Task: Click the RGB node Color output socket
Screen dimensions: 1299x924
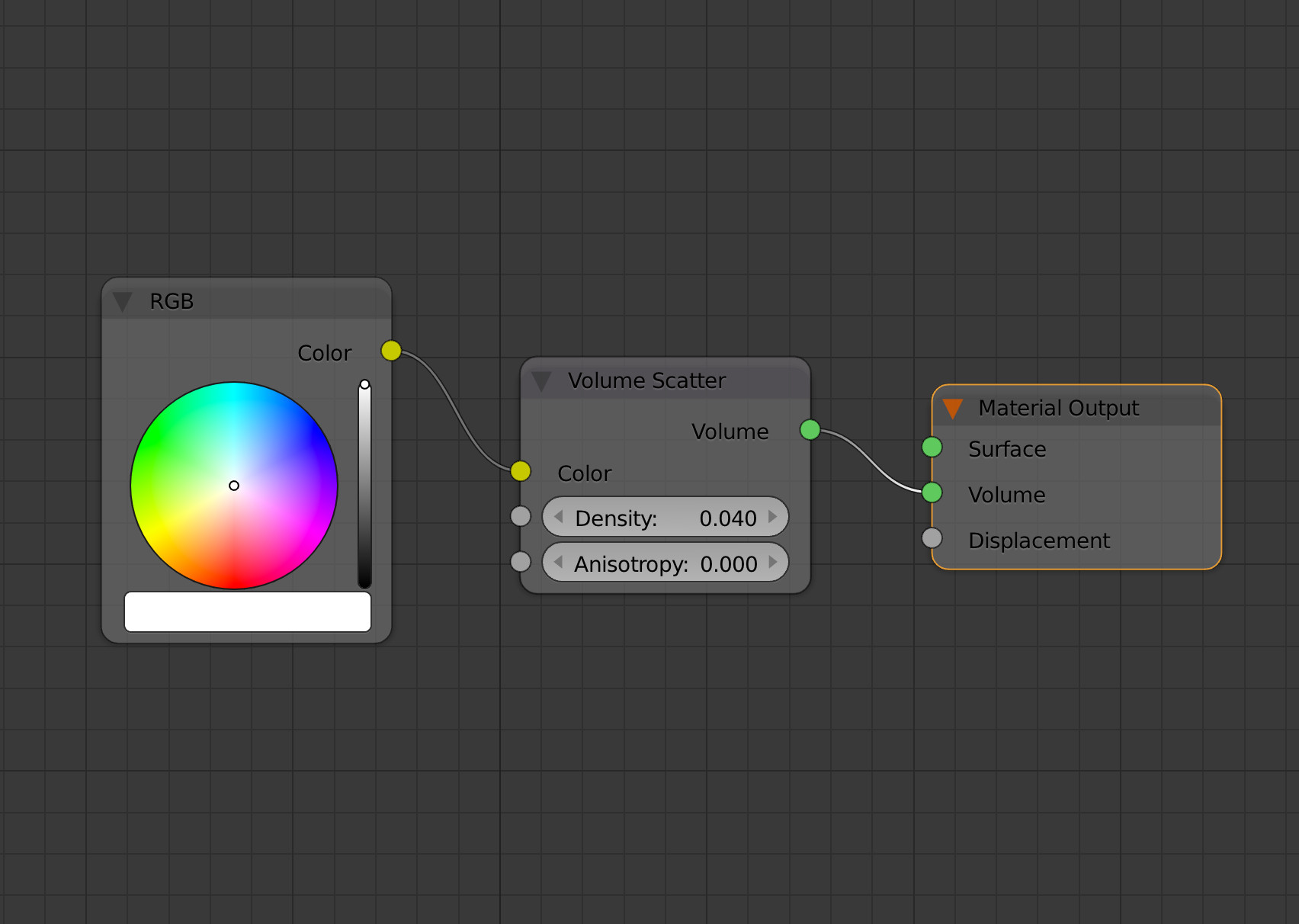Action: 391,351
